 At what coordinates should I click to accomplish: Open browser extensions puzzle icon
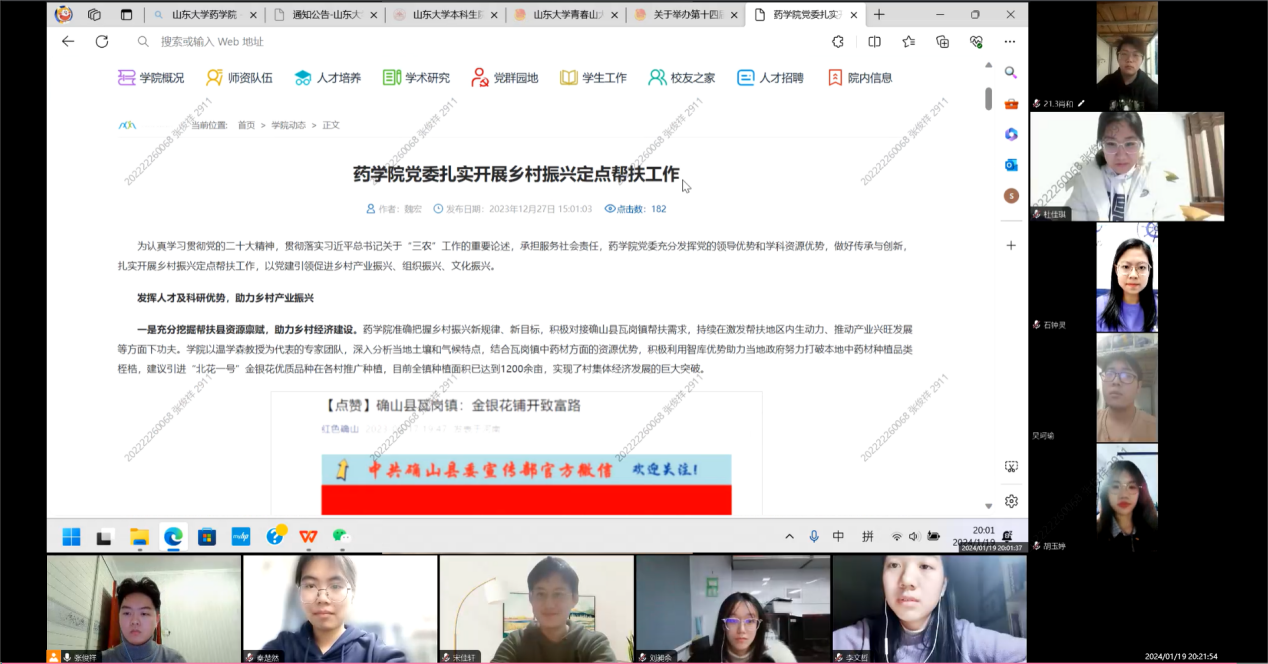(838, 42)
